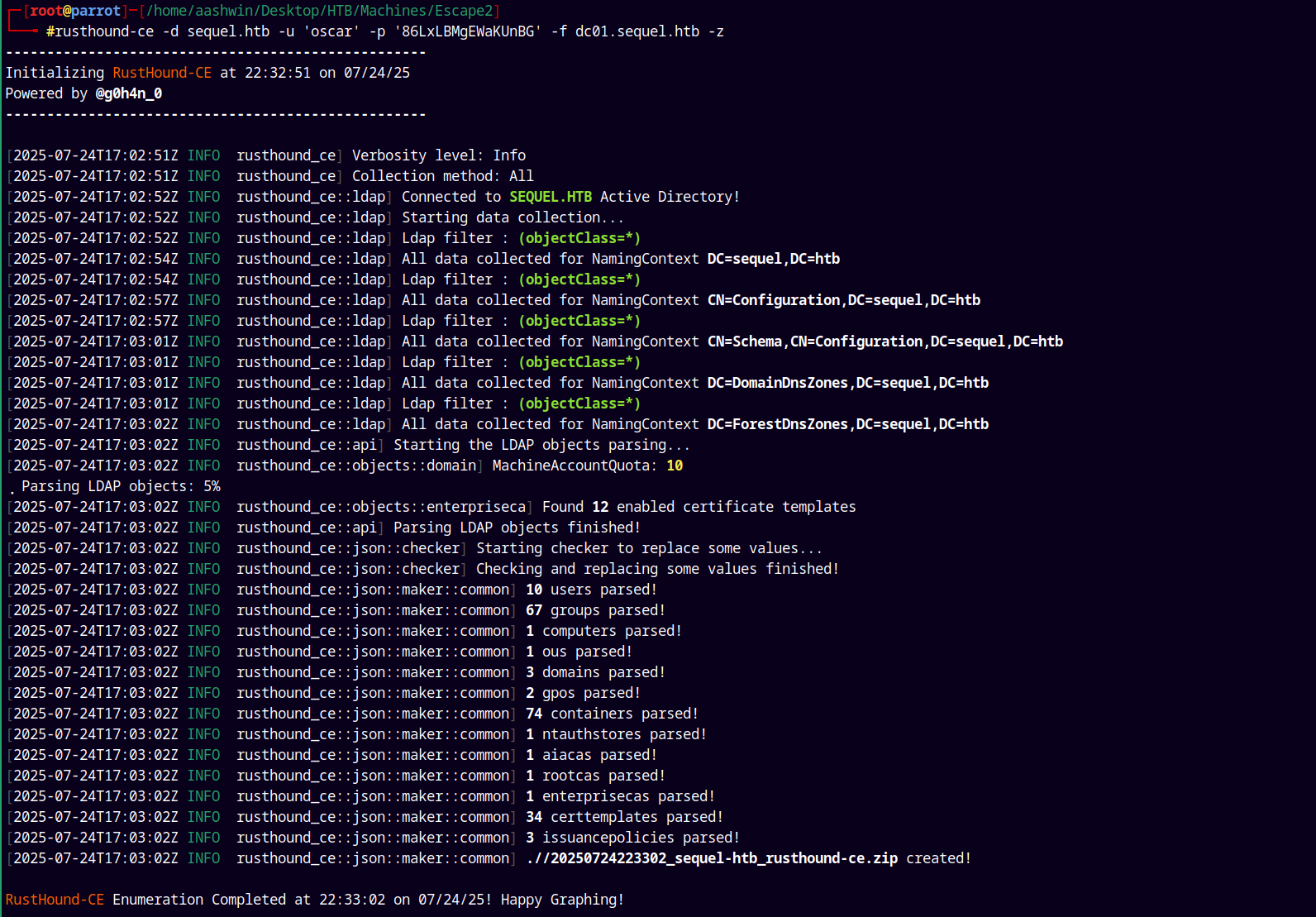Click the password '86LxLBMgEWaKUnBG' in command

pos(468,31)
